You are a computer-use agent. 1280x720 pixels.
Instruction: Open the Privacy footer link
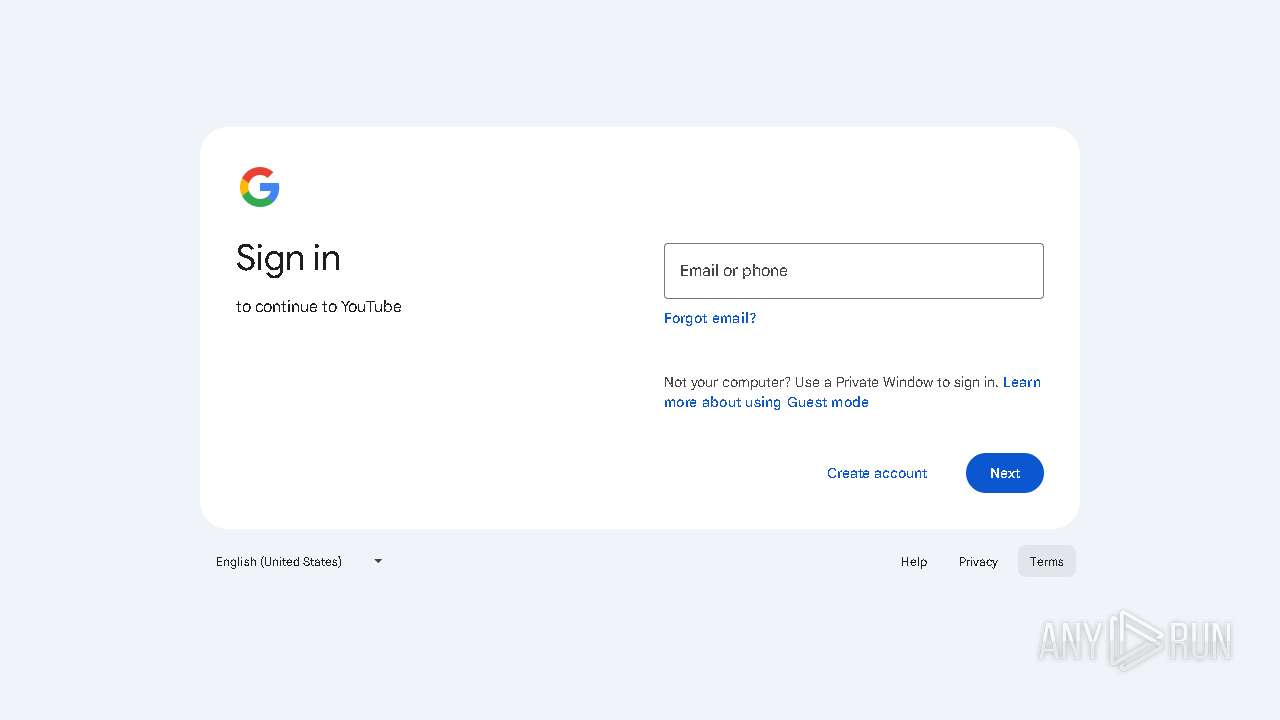(978, 561)
